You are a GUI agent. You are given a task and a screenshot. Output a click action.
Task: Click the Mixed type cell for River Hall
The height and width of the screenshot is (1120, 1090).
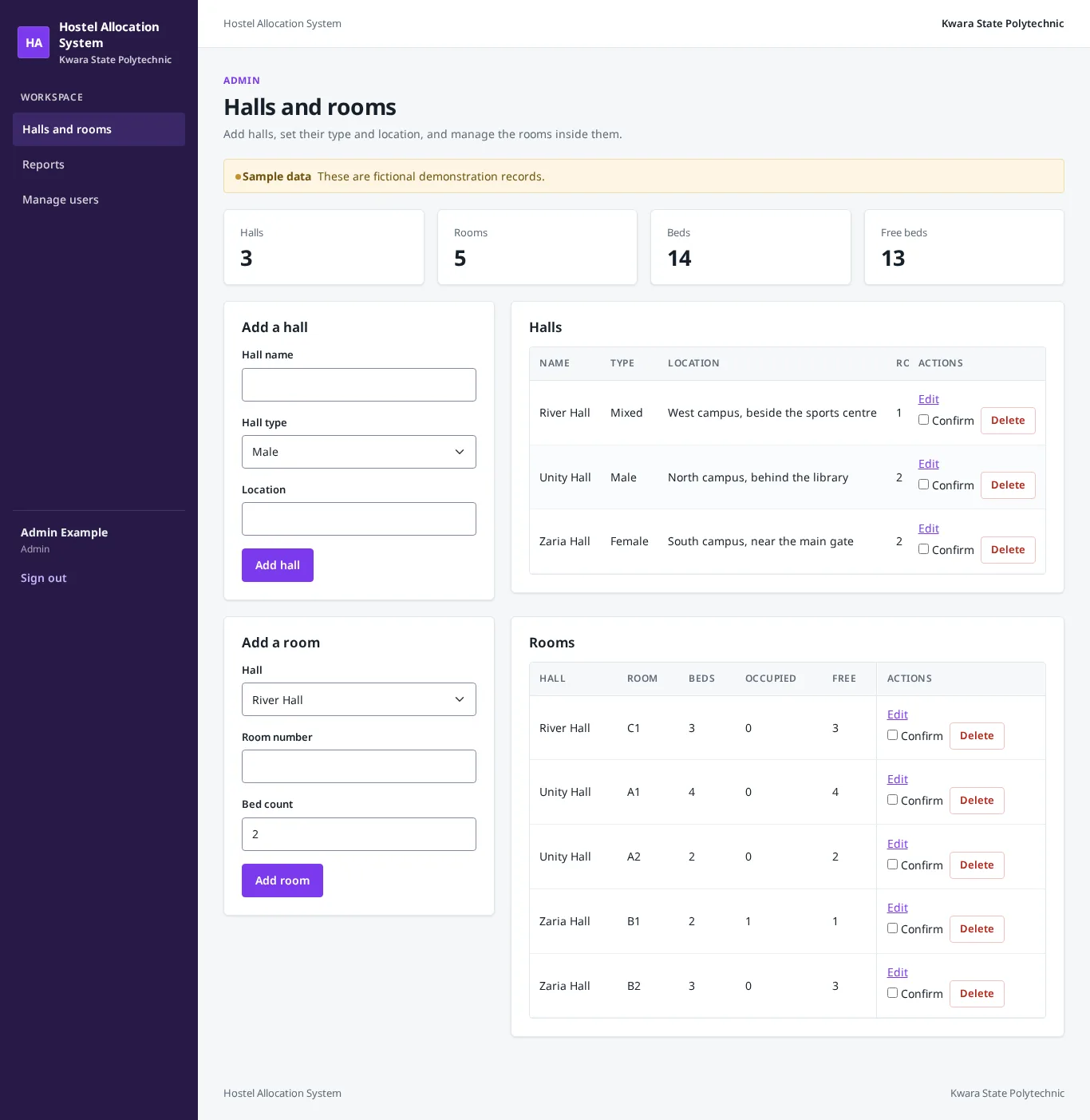pyautogui.click(x=626, y=413)
